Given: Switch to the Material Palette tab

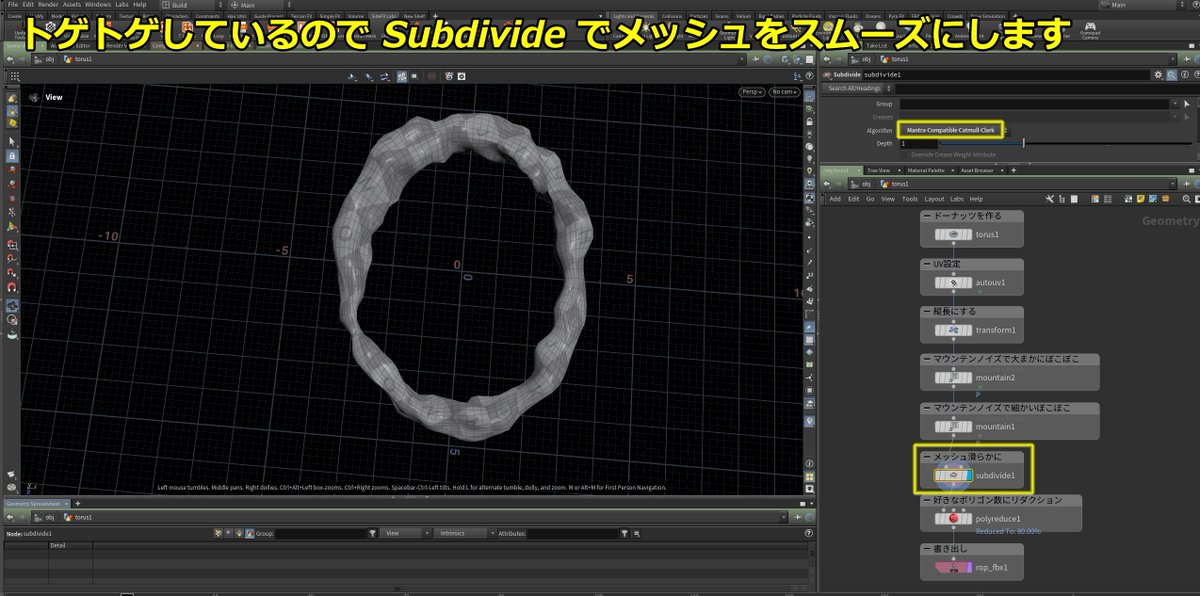Looking at the screenshot, I should [x=924, y=170].
